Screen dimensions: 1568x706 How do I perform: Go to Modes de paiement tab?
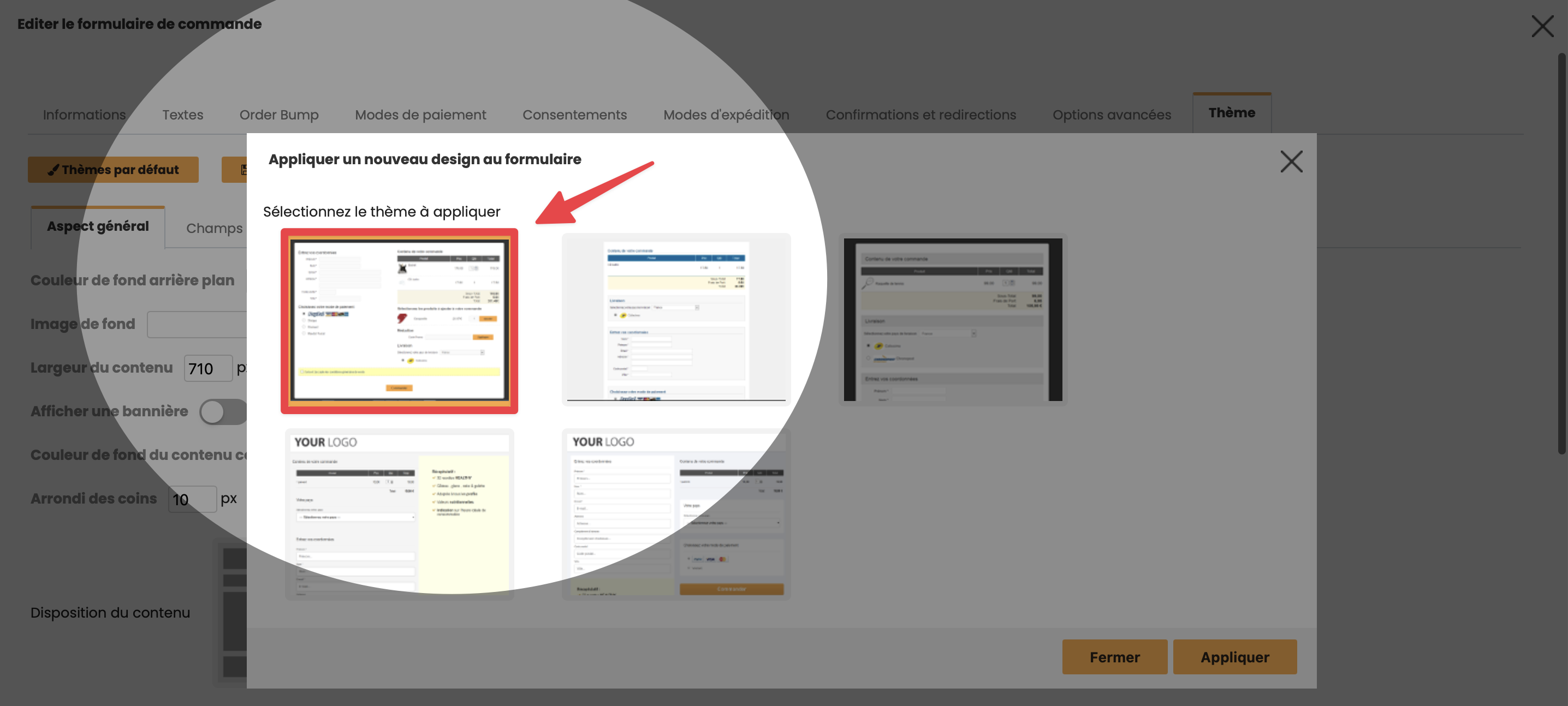[x=420, y=115]
